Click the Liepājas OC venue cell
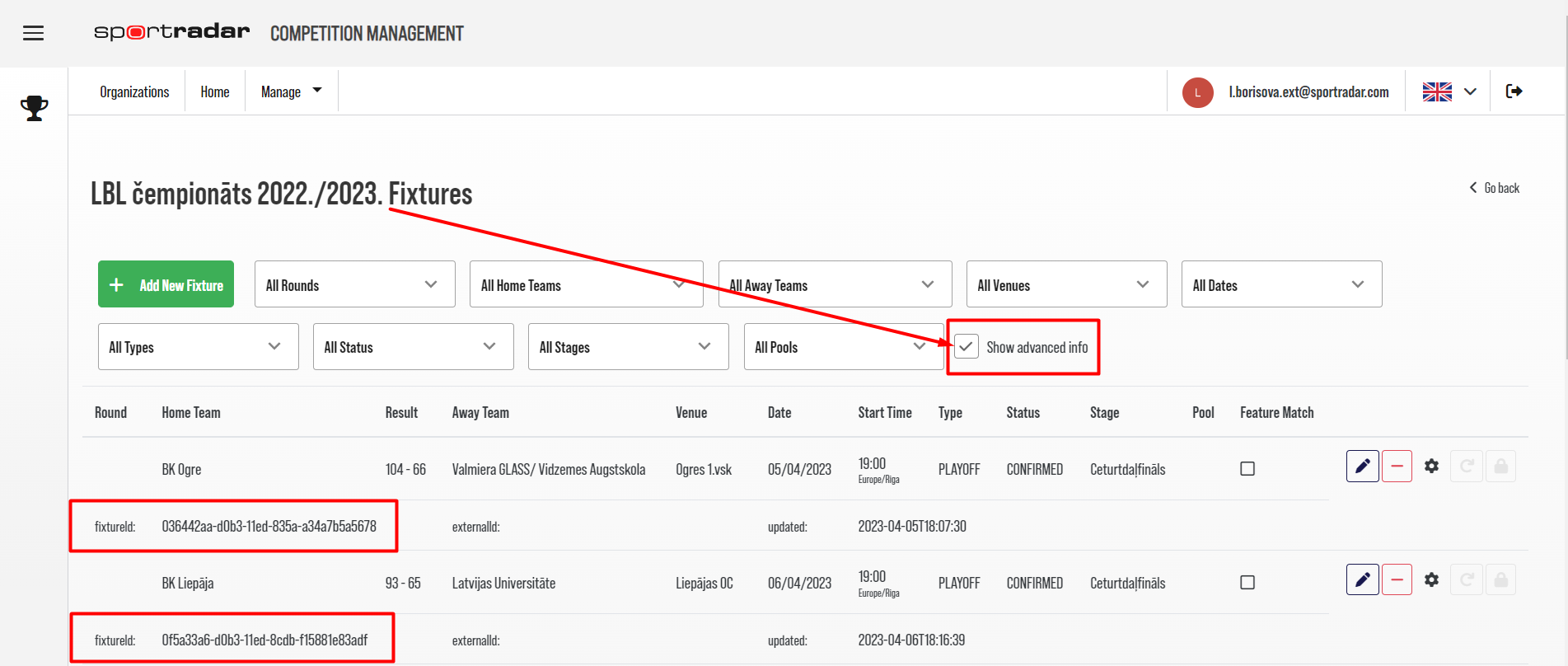Image resolution: width=1568 pixels, height=666 pixels. [704, 583]
